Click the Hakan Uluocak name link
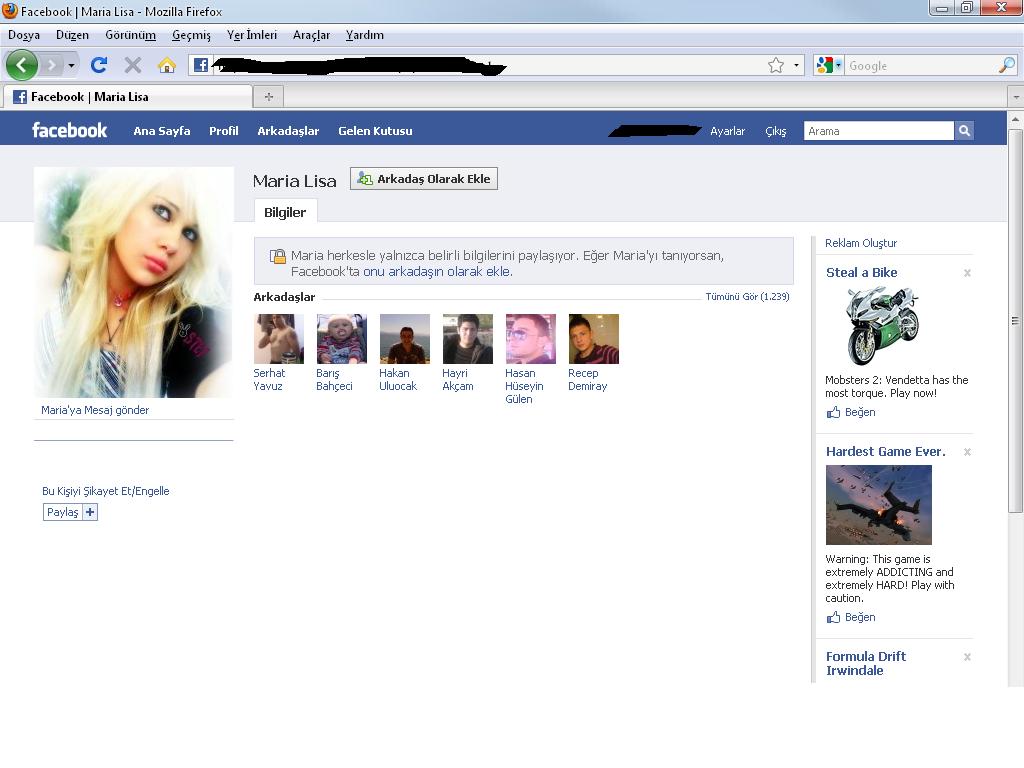 398,379
